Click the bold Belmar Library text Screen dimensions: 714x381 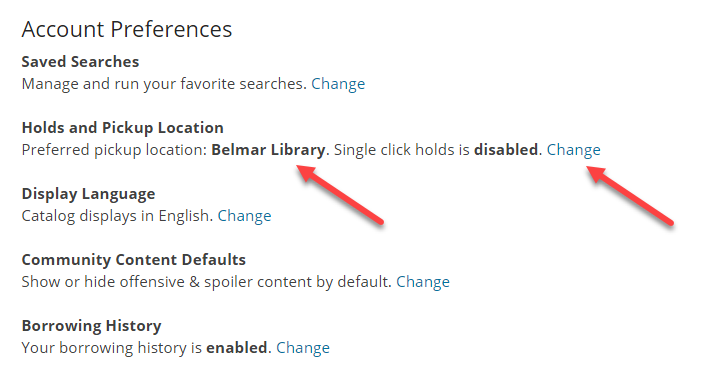[269, 150]
